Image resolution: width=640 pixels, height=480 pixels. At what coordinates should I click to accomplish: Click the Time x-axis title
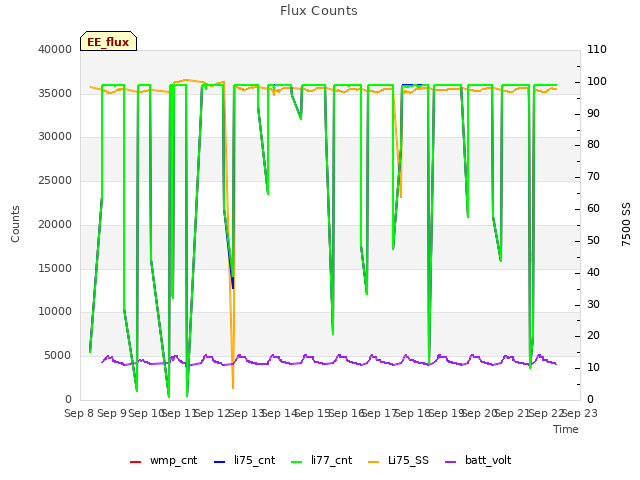point(566,429)
